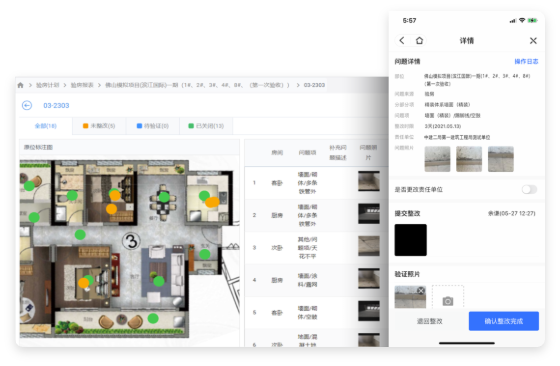The height and width of the screenshot is (366, 560).
Task: Open the first problem photo thumbnail in details
Action: pos(437,159)
